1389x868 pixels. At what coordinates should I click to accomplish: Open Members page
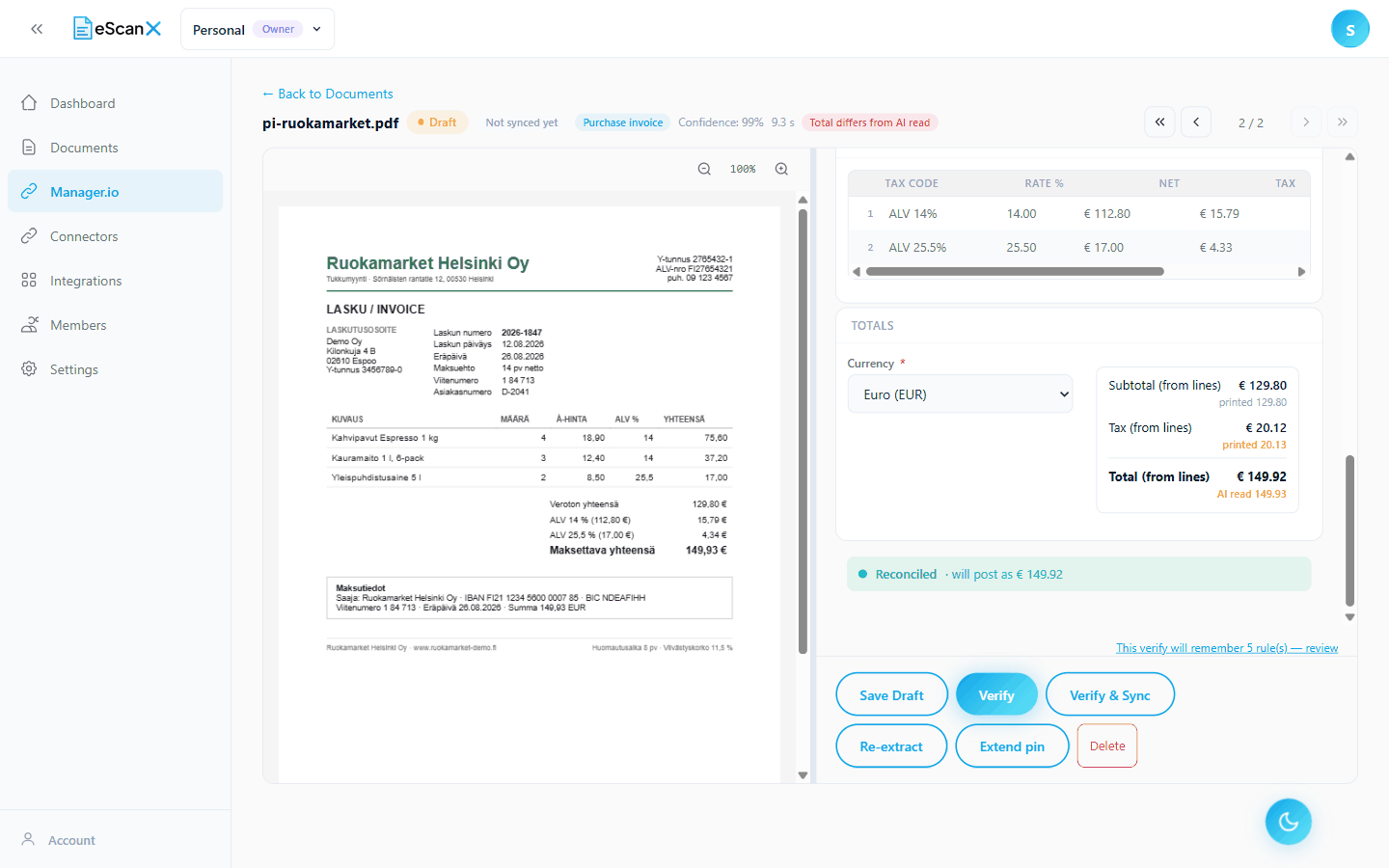pyautogui.click(x=116, y=325)
